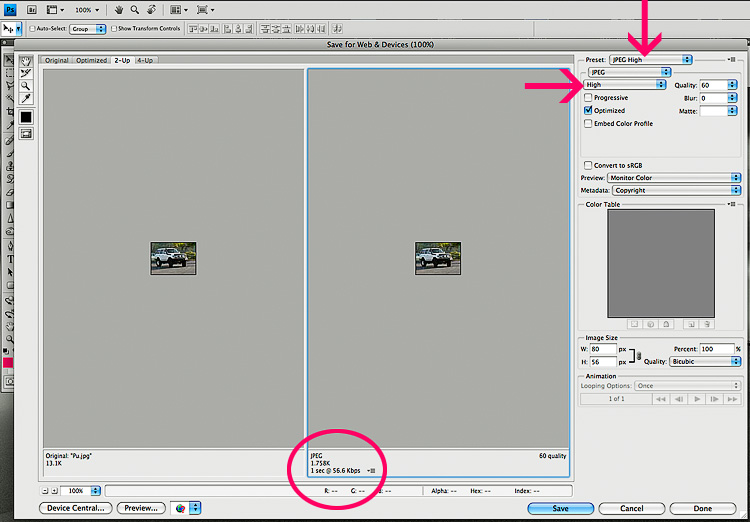Click the image width input field
The width and height of the screenshot is (750, 522).
(x=602, y=349)
